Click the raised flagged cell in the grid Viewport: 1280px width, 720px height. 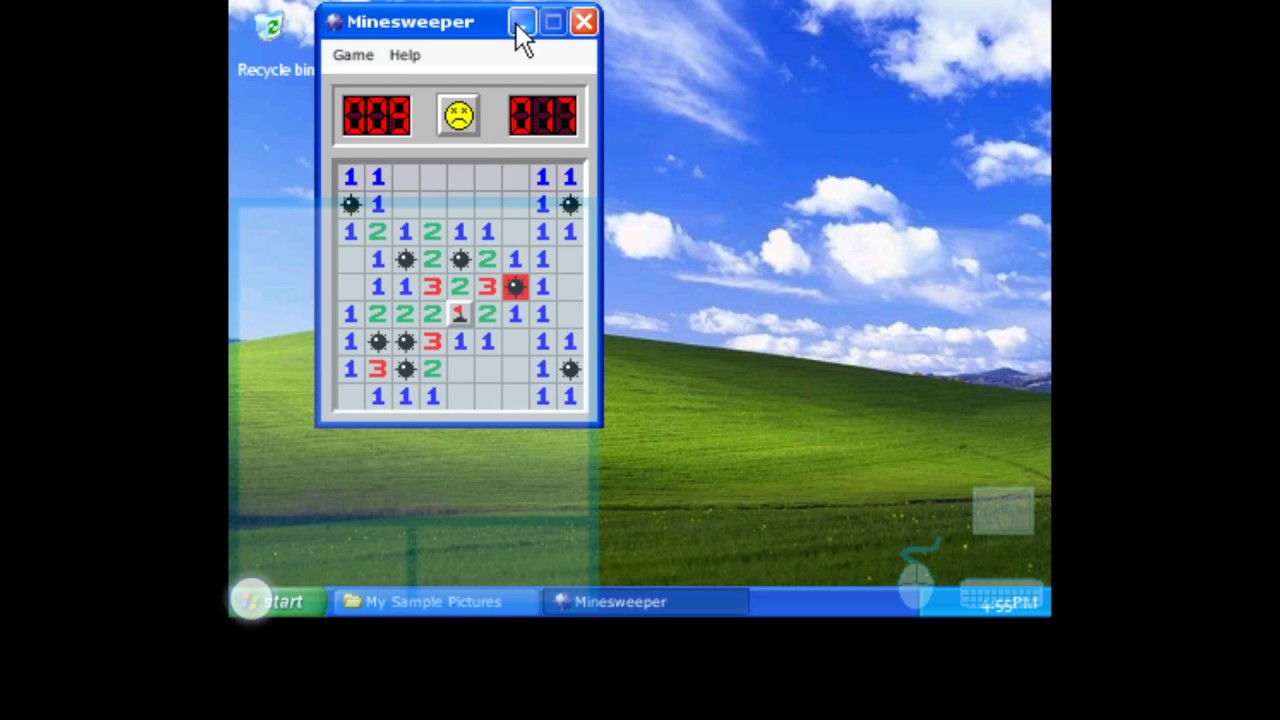click(x=460, y=314)
